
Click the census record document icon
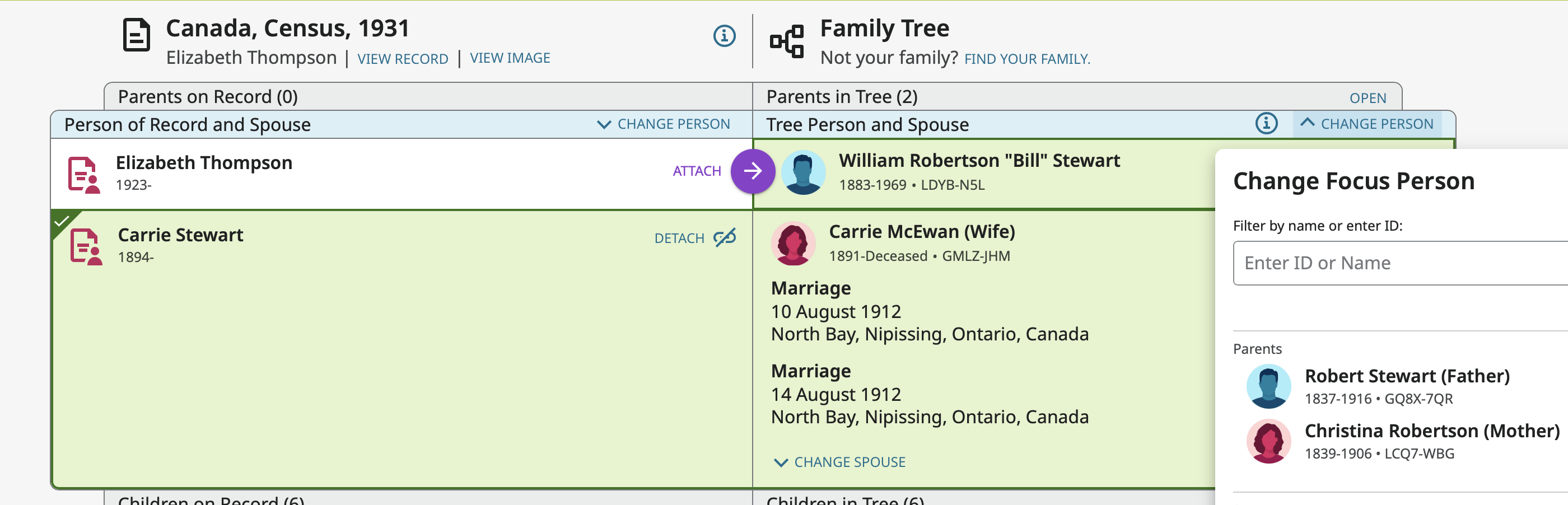point(136,35)
